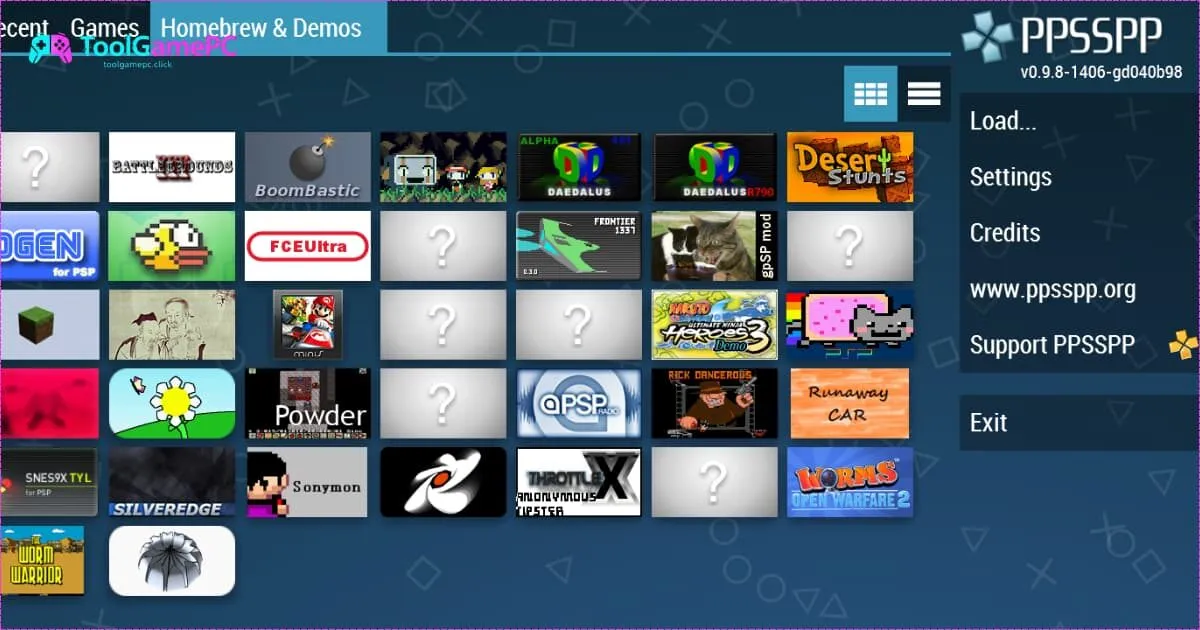Open the Throttle X Anonymous Tipster tile
Viewport: 1200px width, 630px height.
578,482
